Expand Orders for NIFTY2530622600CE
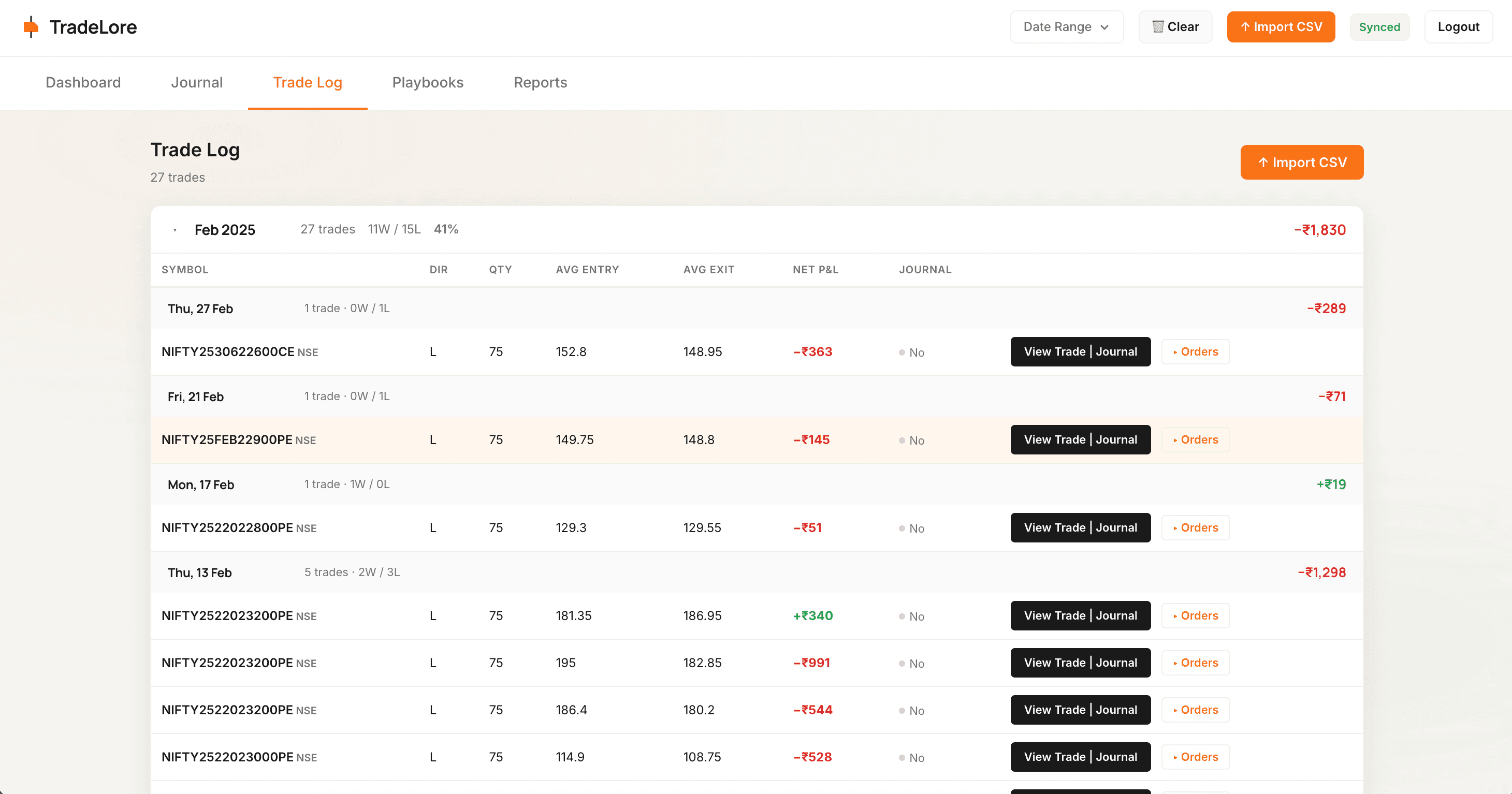The width and height of the screenshot is (1512, 794). click(1195, 351)
